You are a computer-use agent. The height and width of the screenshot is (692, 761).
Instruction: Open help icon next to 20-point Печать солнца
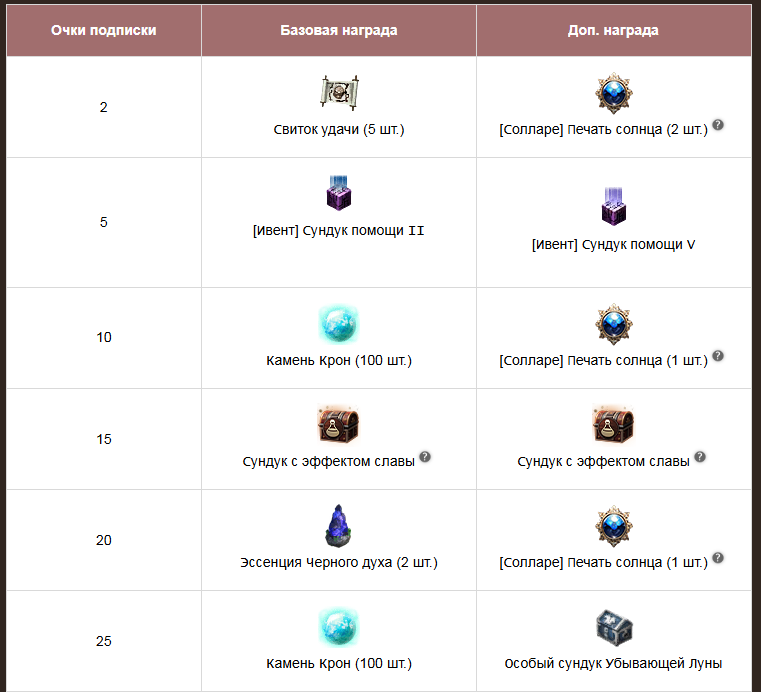click(718, 558)
